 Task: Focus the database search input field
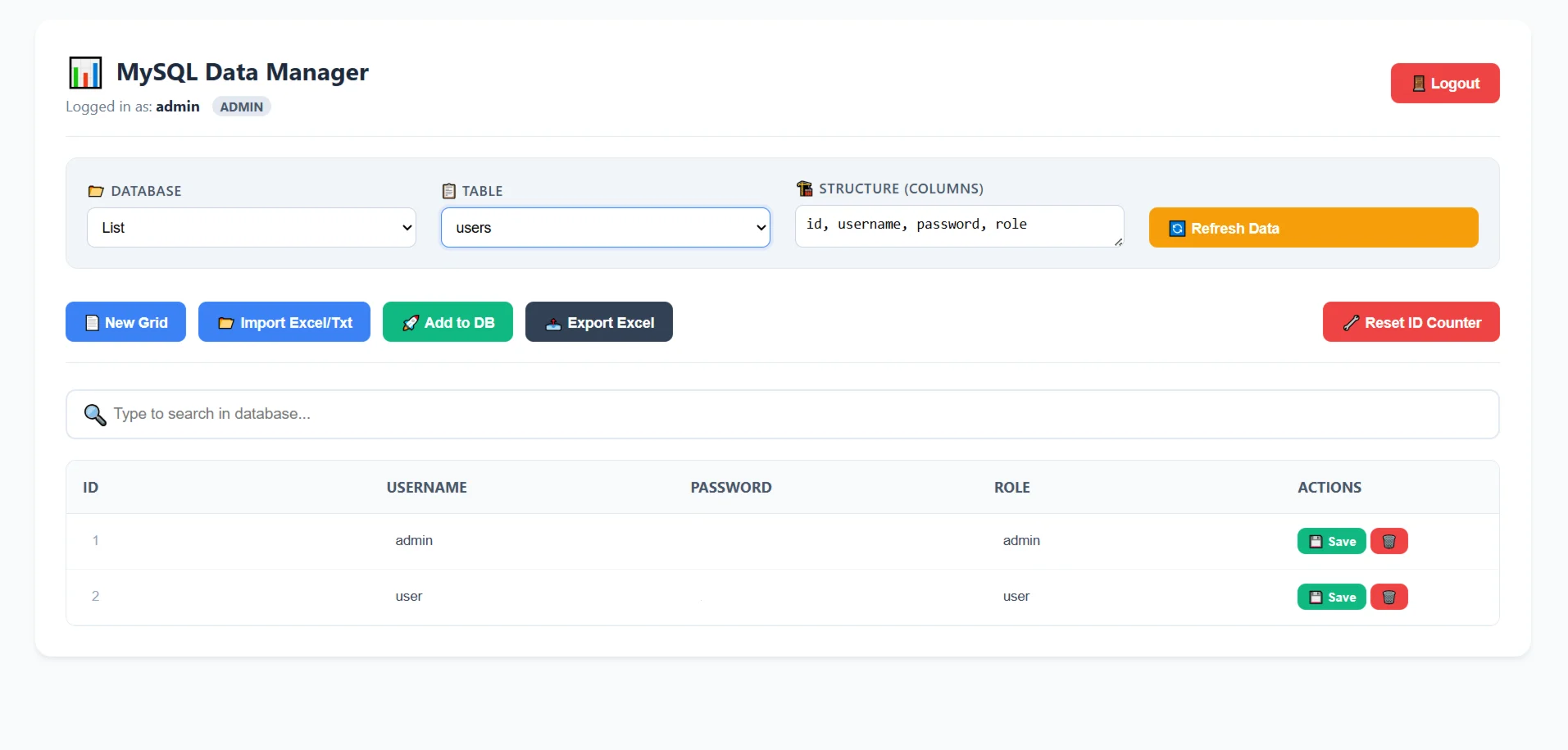[x=787, y=414]
